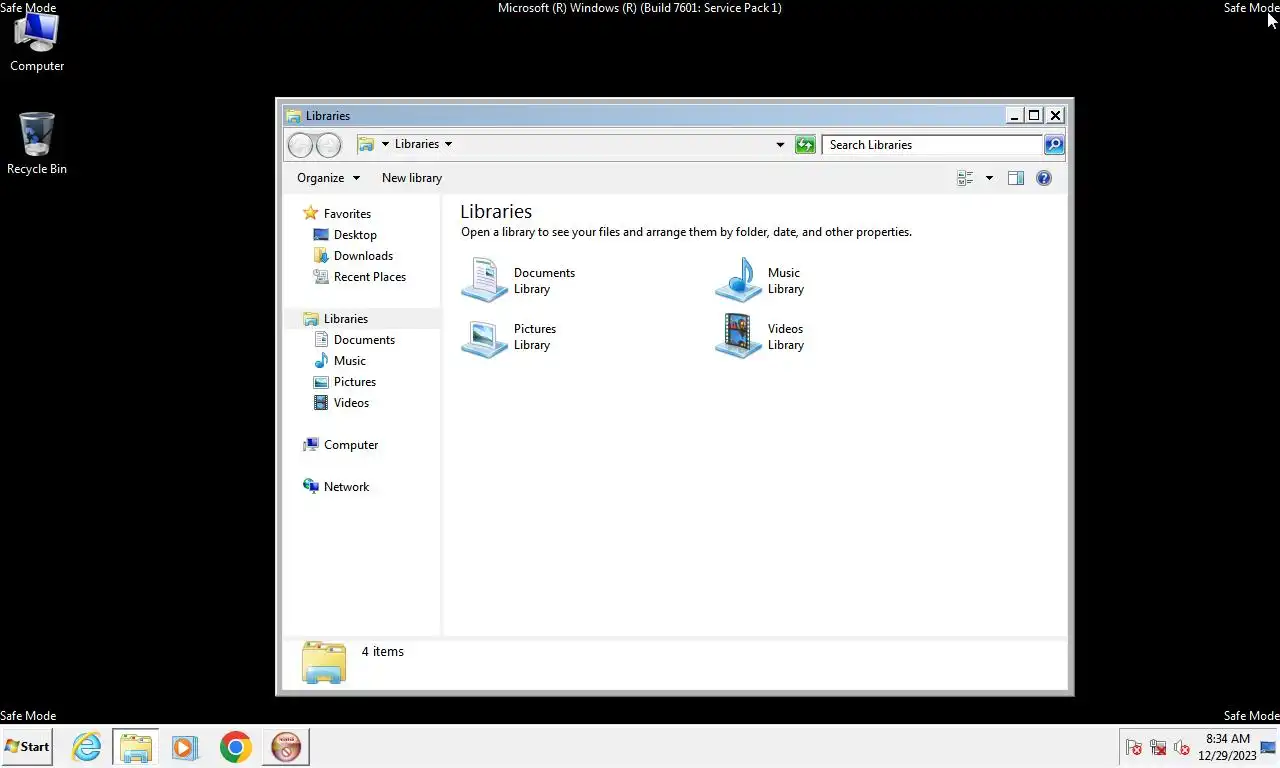
Task: Click the red blocked-sign taskbar icon
Action: click(287, 747)
